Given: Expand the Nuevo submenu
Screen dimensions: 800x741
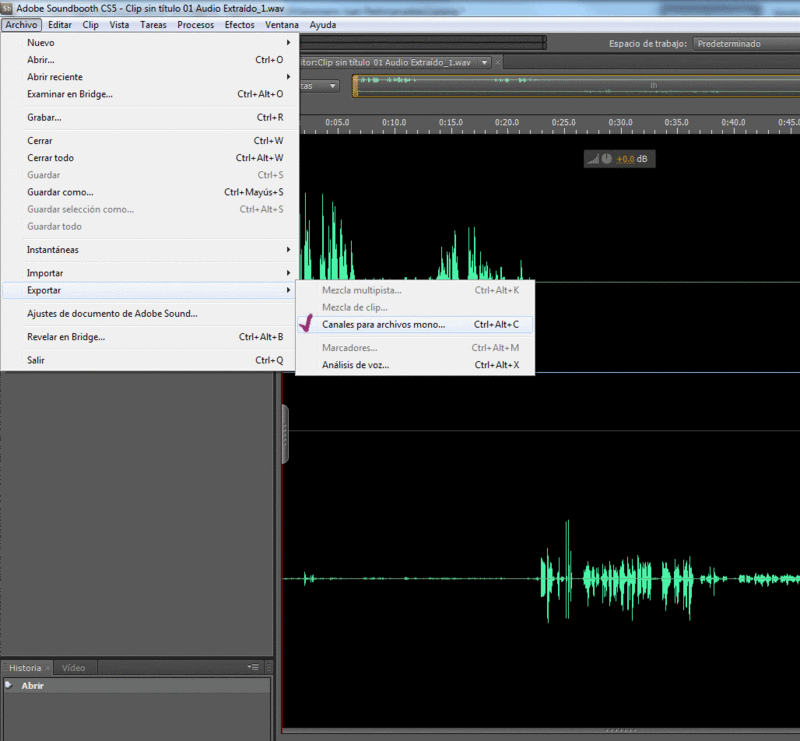Looking at the screenshot, I should pyautogui.click(x=149, y=43).
